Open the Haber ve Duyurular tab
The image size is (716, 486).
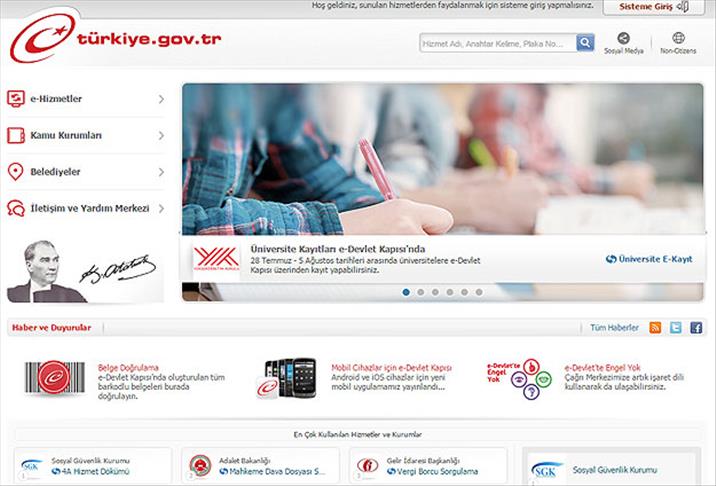(51, 327)
